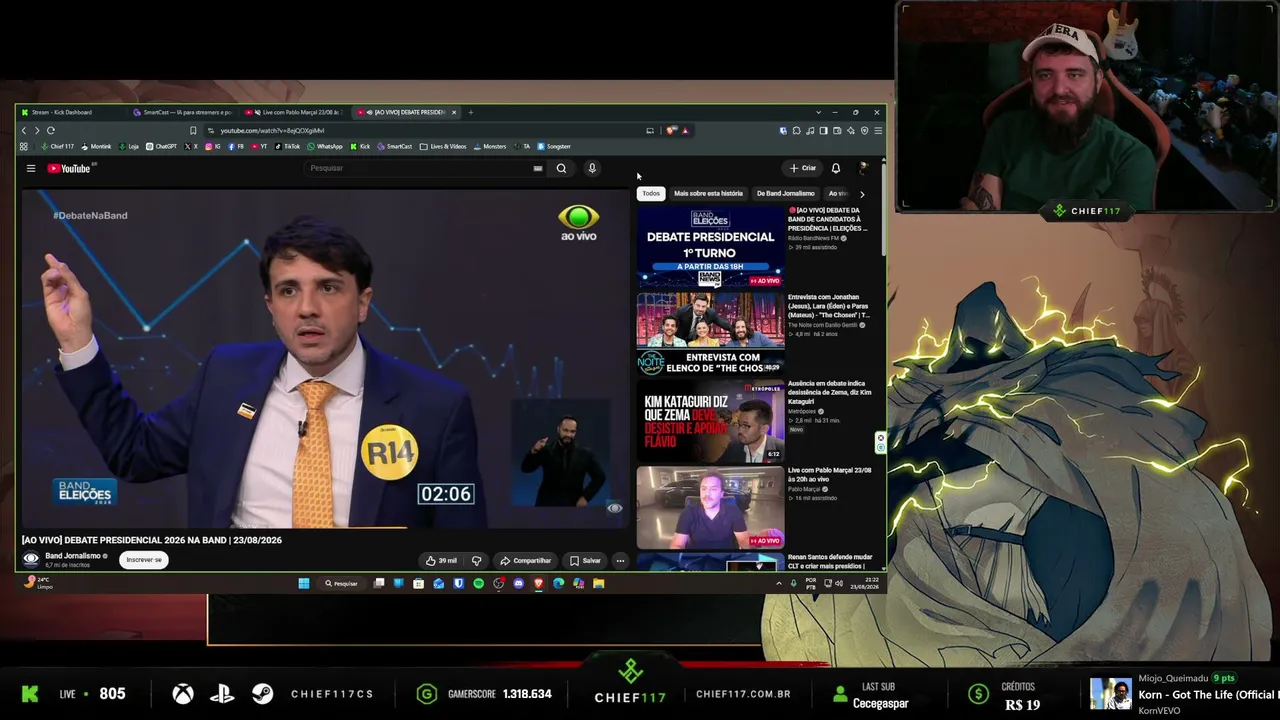The width and height of the screenshot is (1280, 720).
Task: Bookmark this page using the bookmark icon
Action: click(x=193, y=130)
